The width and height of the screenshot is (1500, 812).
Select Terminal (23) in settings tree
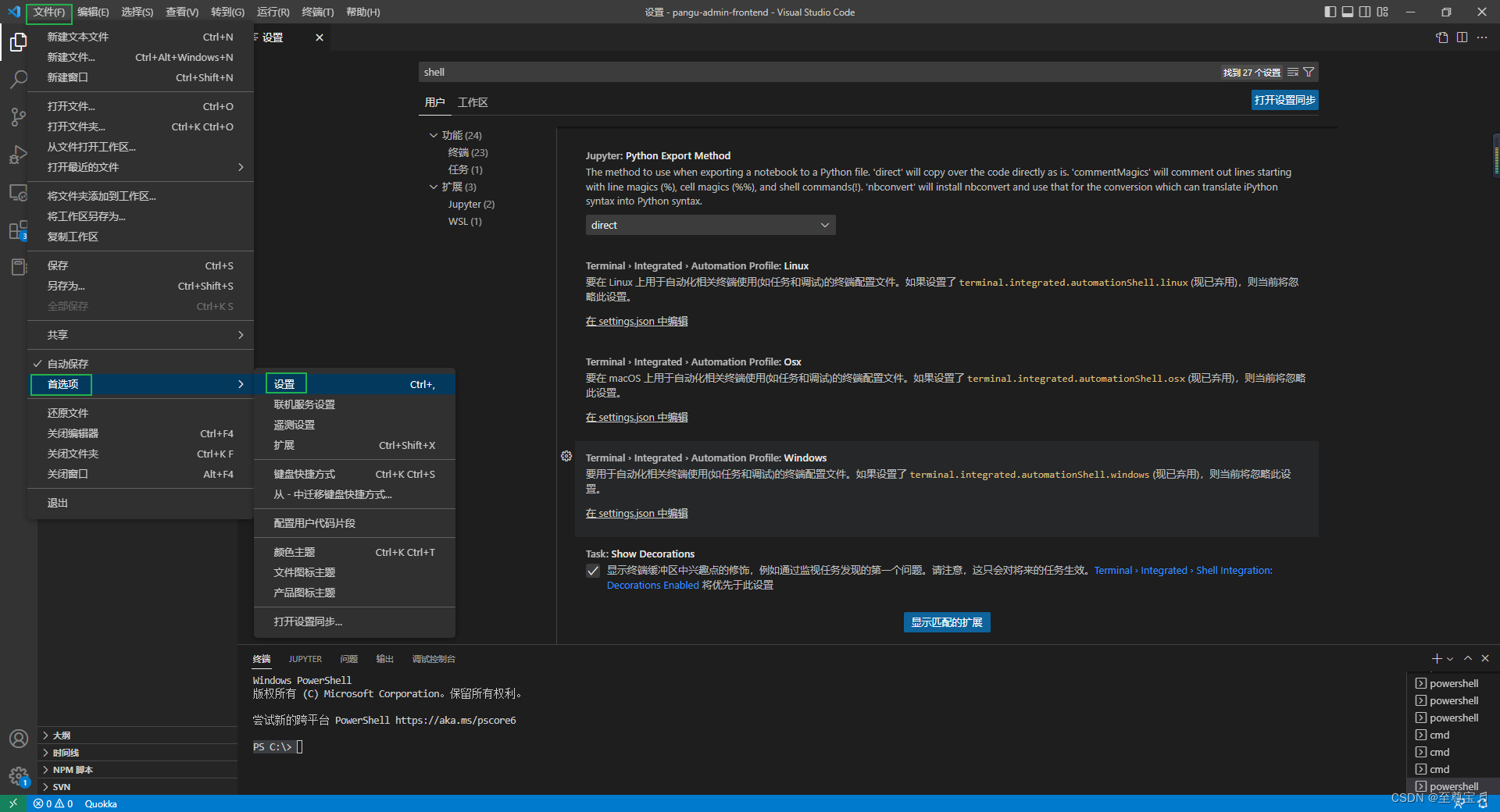[x=468, y=152]
